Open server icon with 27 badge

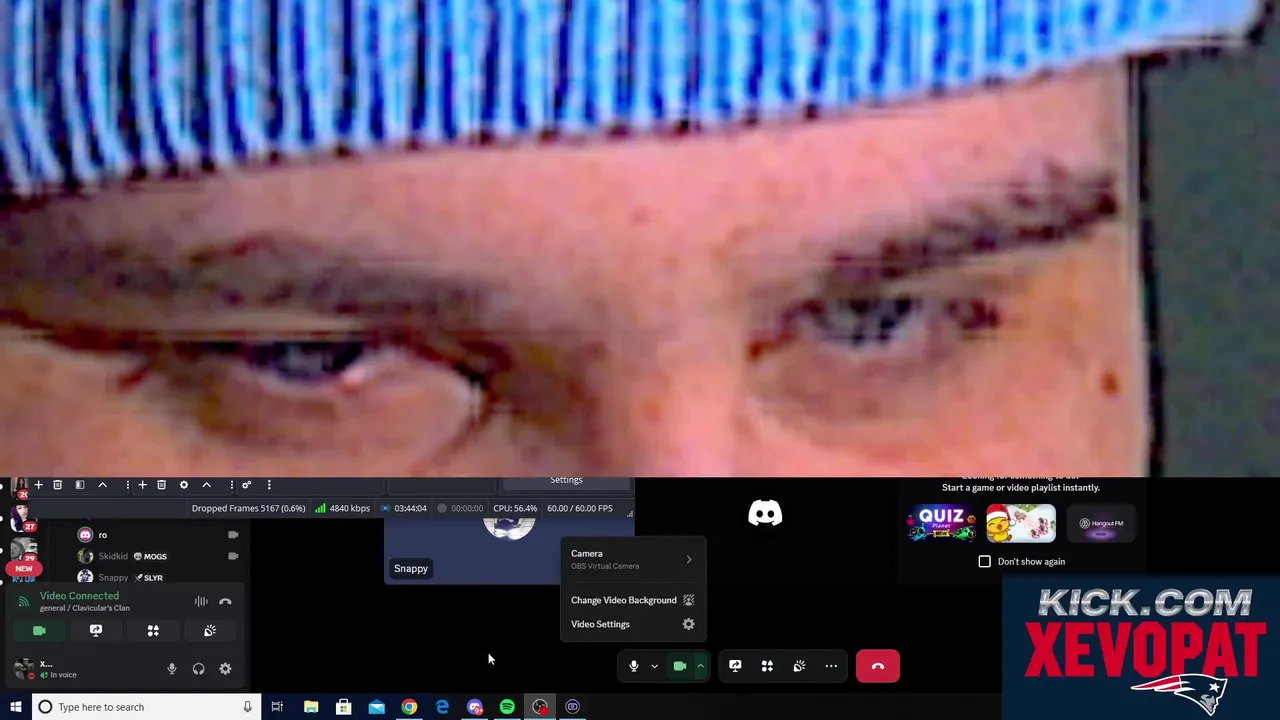coord(21,517)
